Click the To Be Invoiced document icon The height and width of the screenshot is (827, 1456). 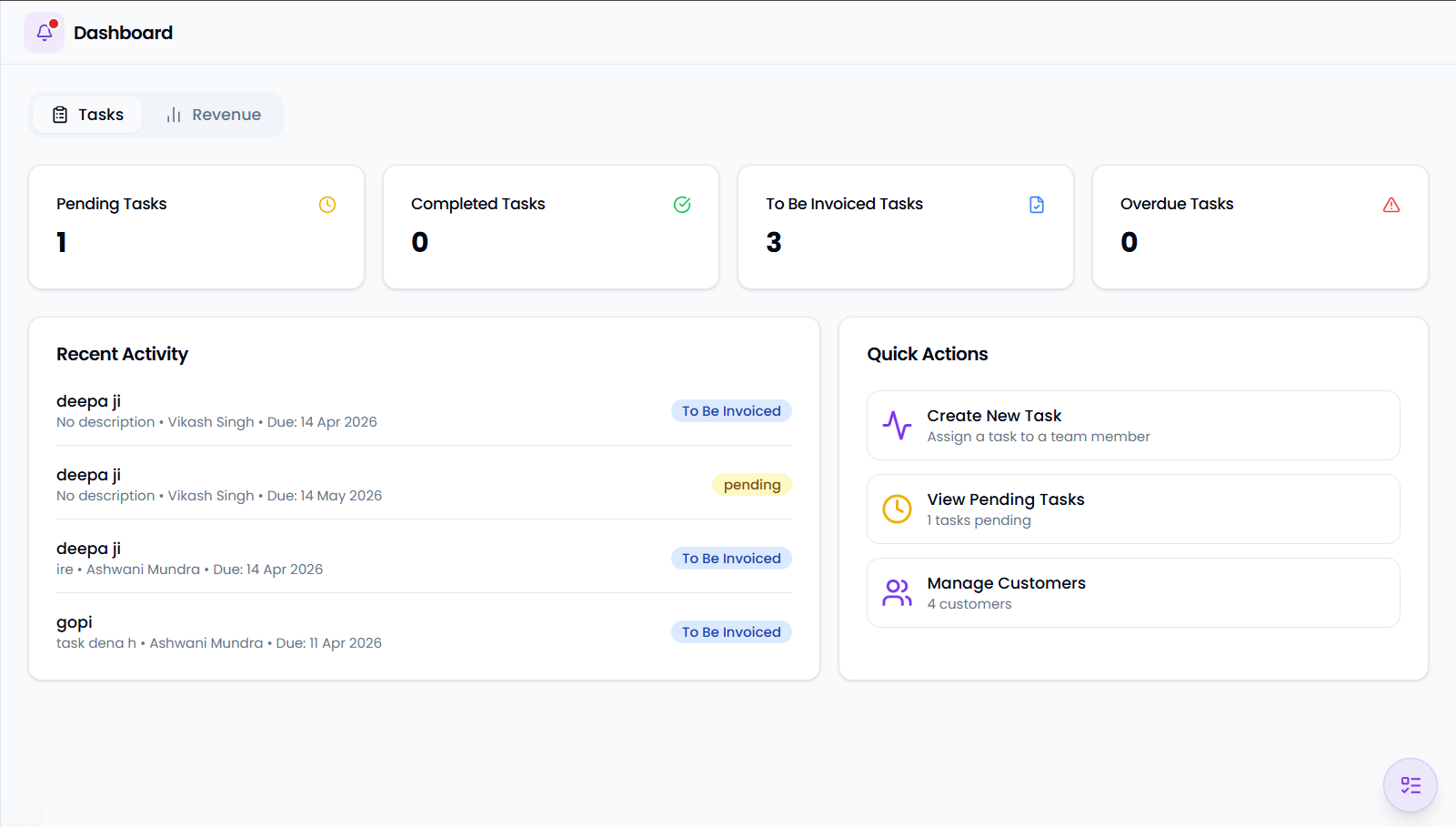point(1037,205)
